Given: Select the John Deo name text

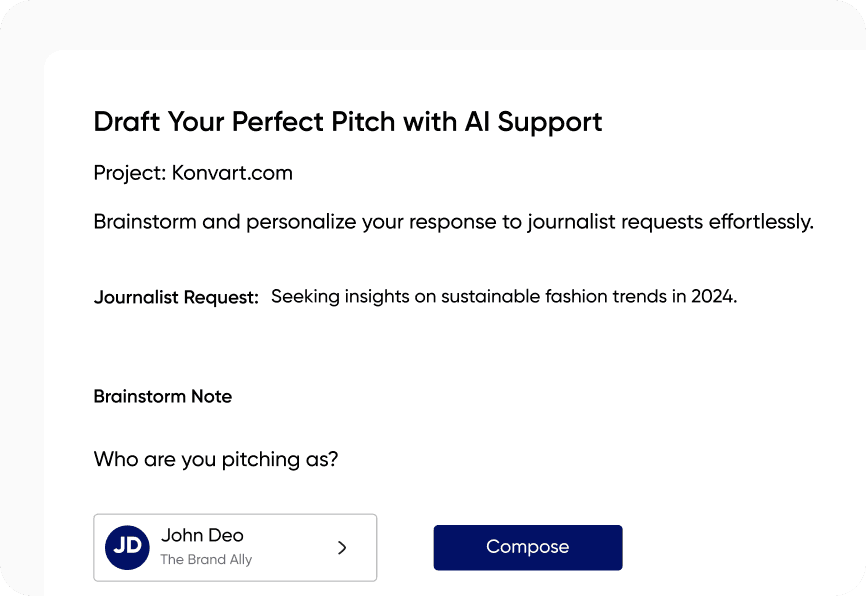Looking at the screenshot, I should pyautogui.click(x=202, y=535).
